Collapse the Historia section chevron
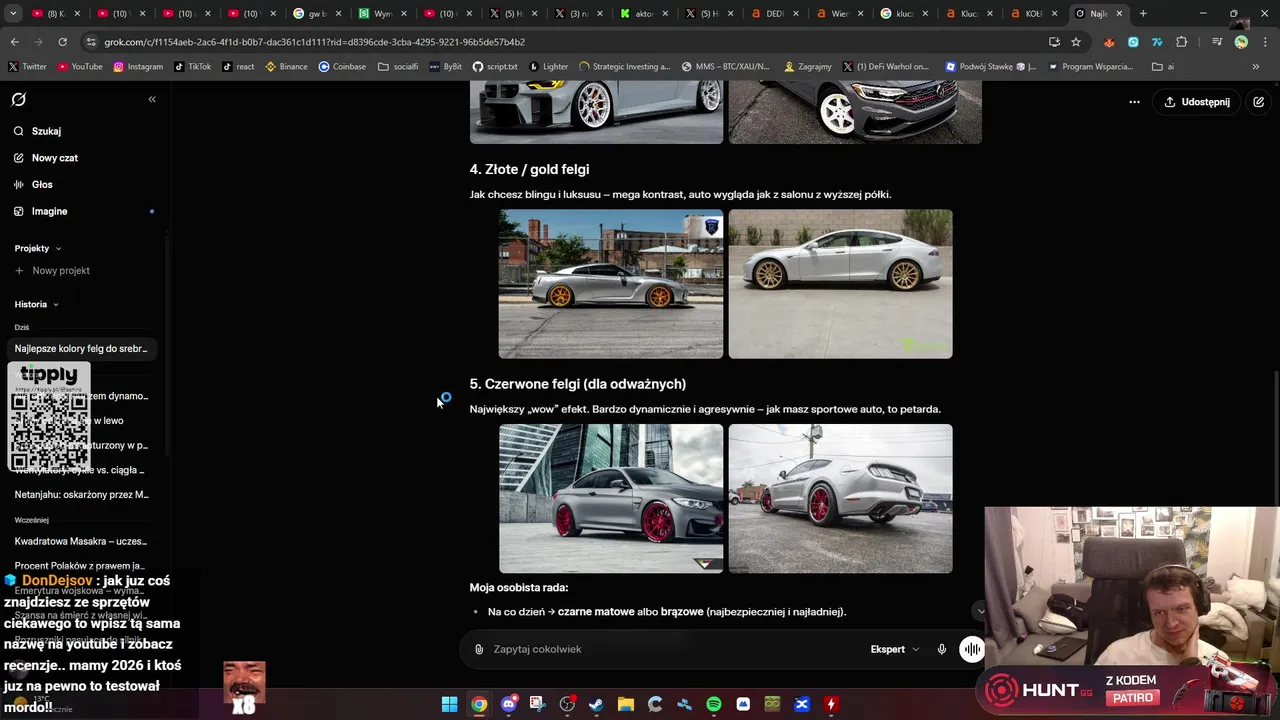1280x720 pixels. coord(55,304)
